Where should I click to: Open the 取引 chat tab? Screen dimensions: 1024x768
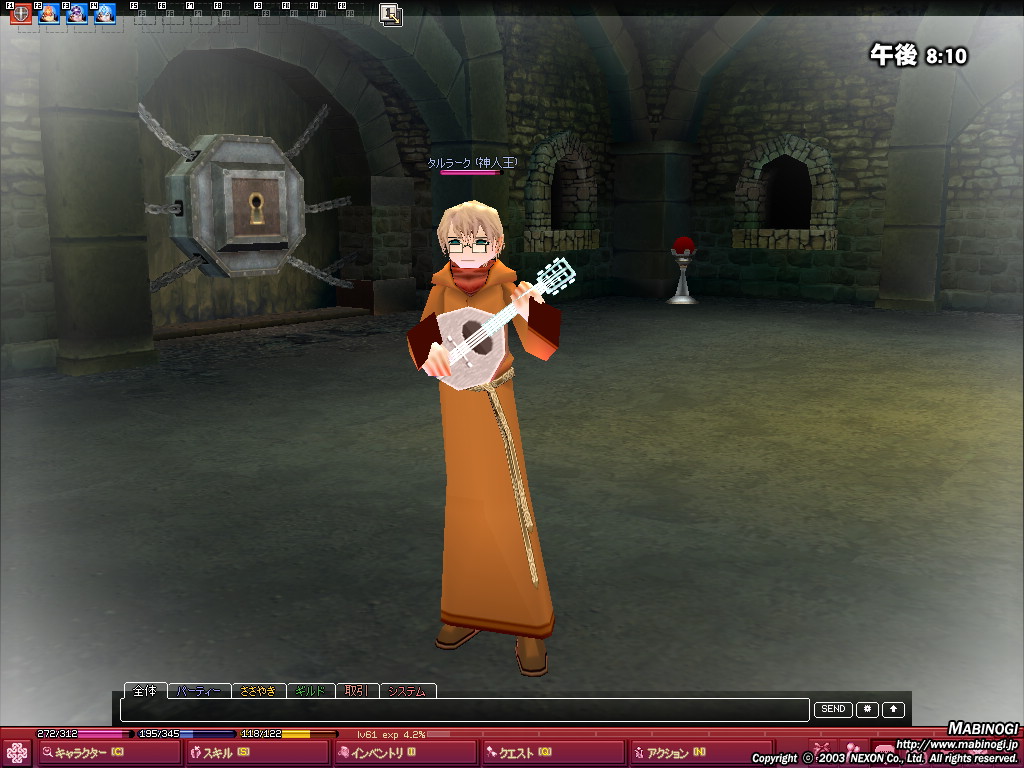click(356, 691)
